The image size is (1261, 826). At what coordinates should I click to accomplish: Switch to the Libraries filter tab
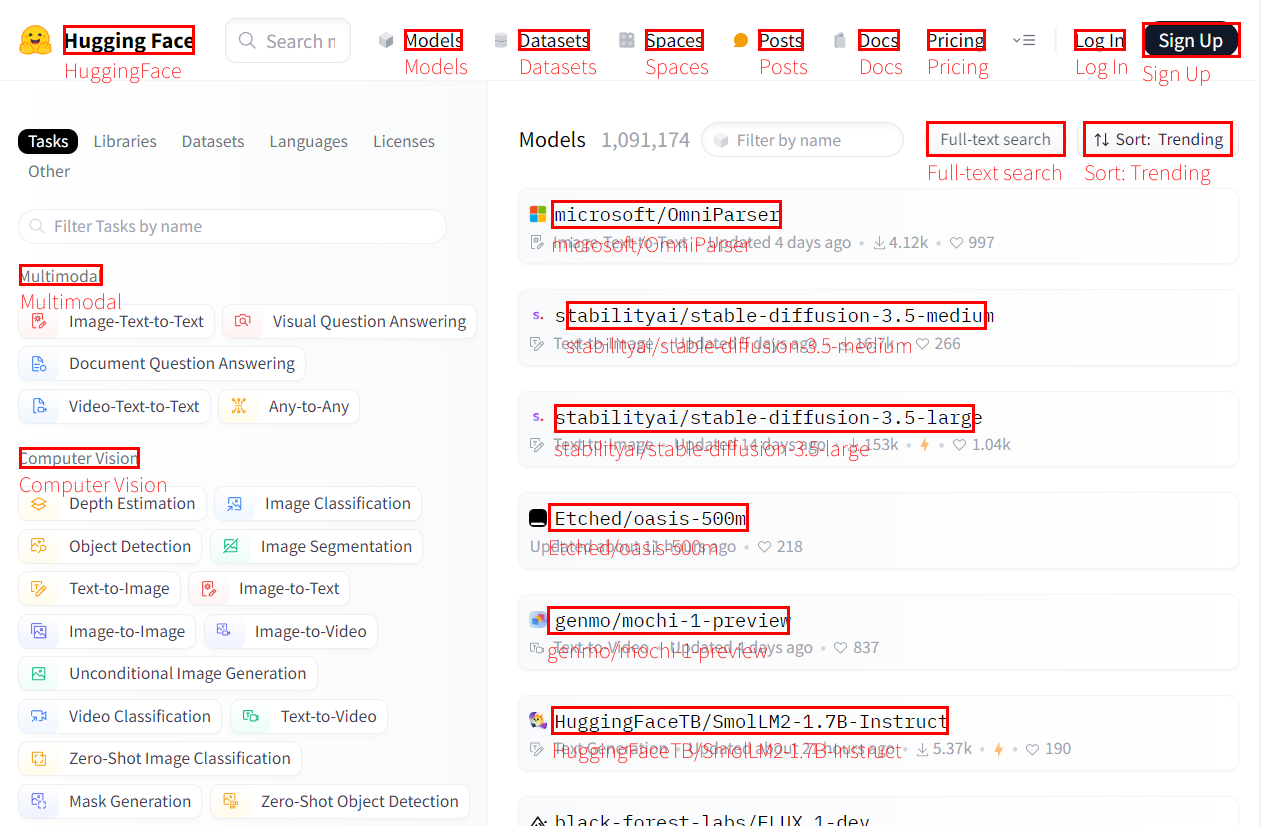[125, 141]
